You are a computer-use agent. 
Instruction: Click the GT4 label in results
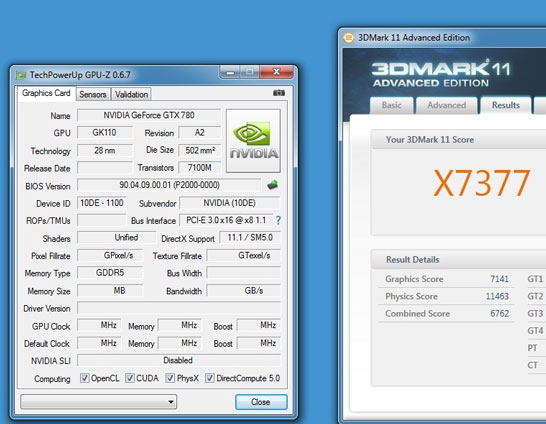pyautogui.click(x=535, y=331)
